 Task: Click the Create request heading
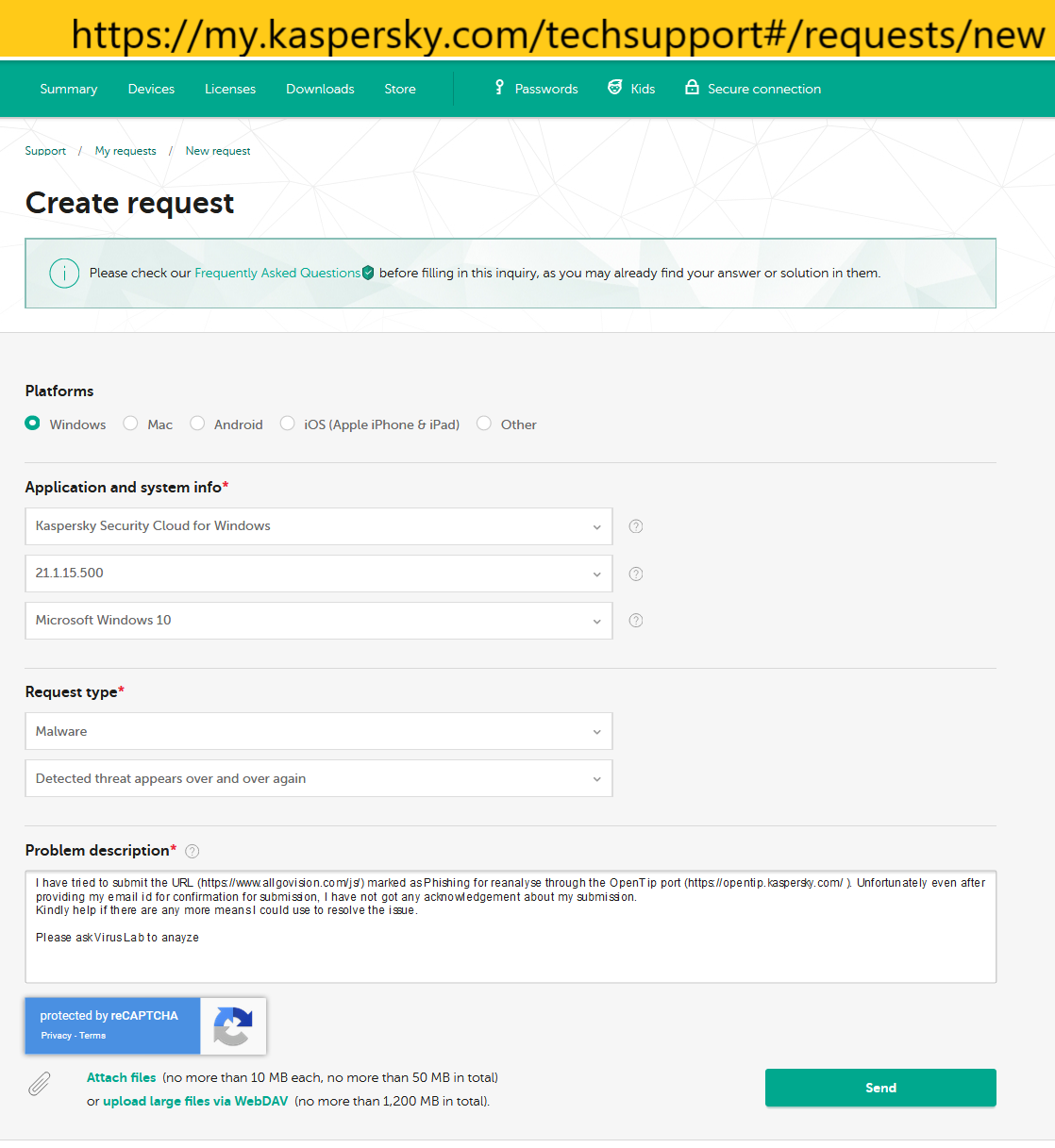tap(130, 203)
